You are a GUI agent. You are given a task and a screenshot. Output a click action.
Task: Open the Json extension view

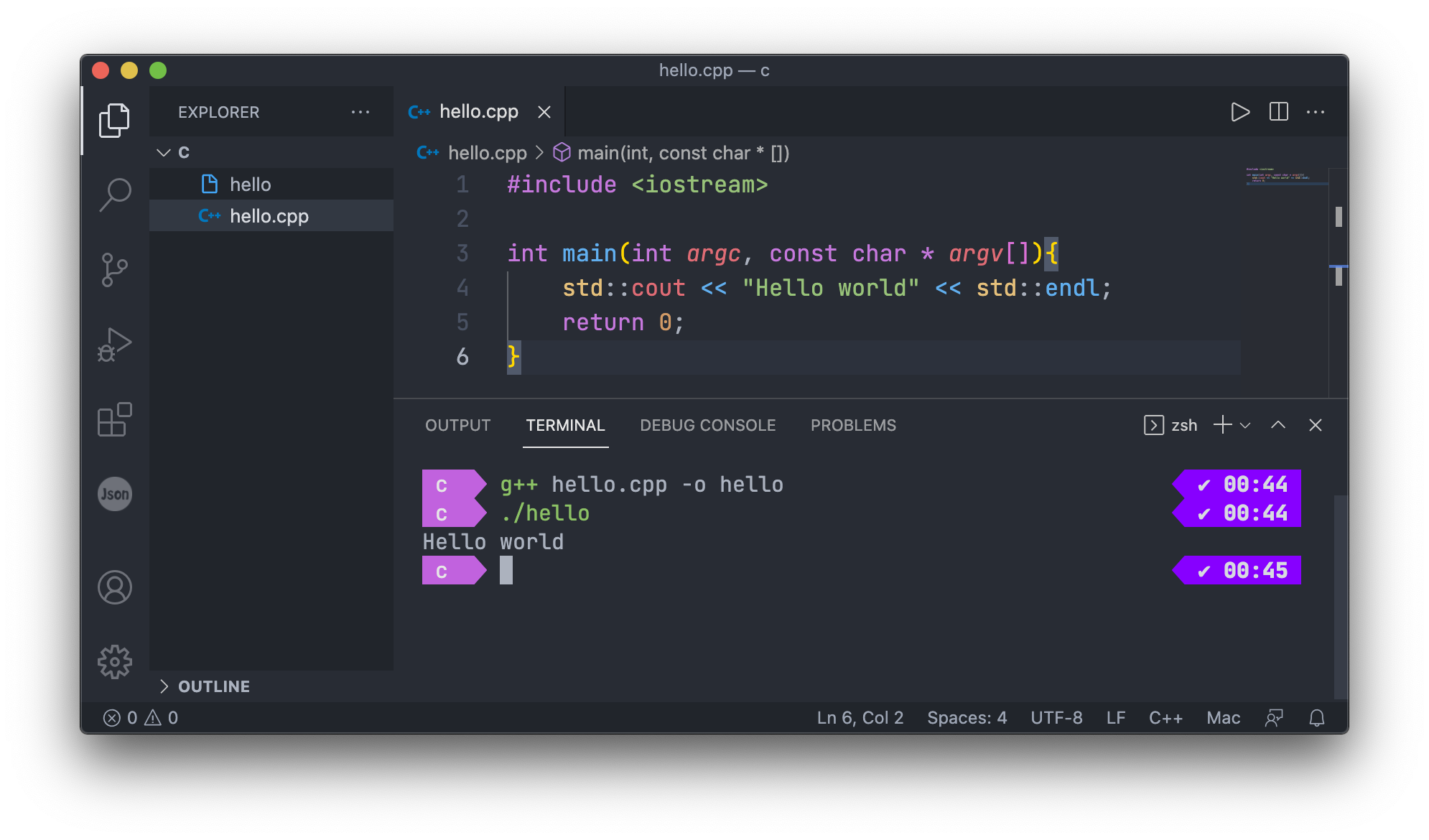point(115,494)
